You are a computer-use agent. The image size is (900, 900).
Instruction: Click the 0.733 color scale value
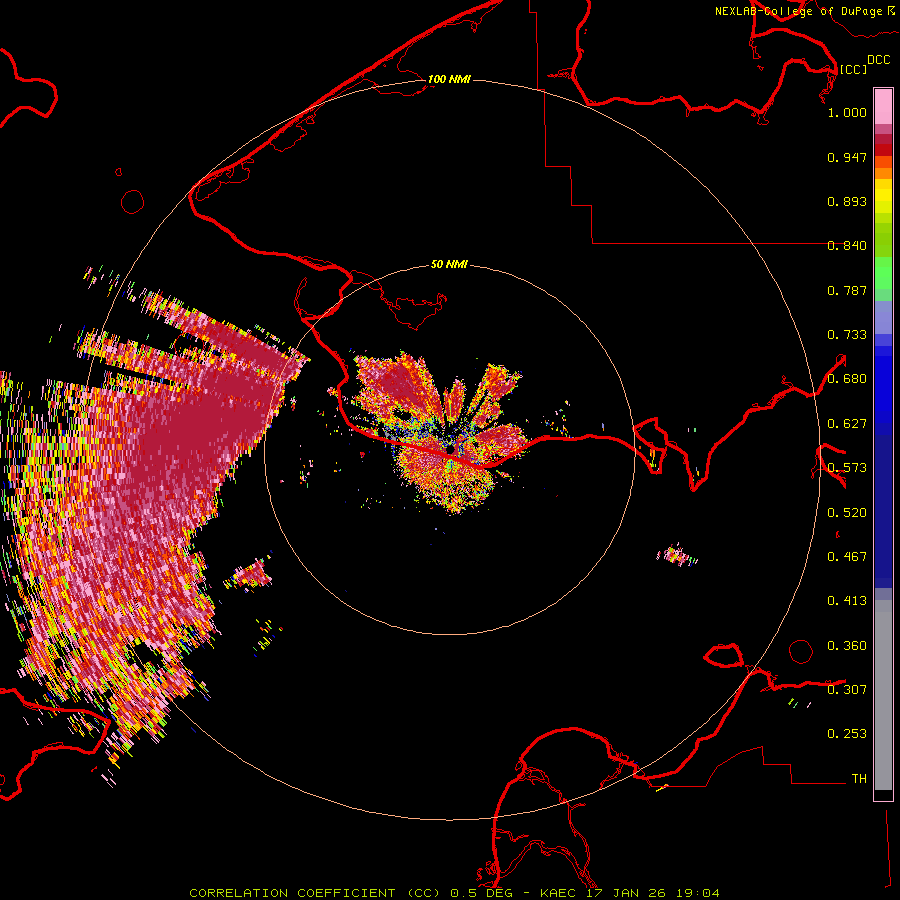[x=847, y=335]
